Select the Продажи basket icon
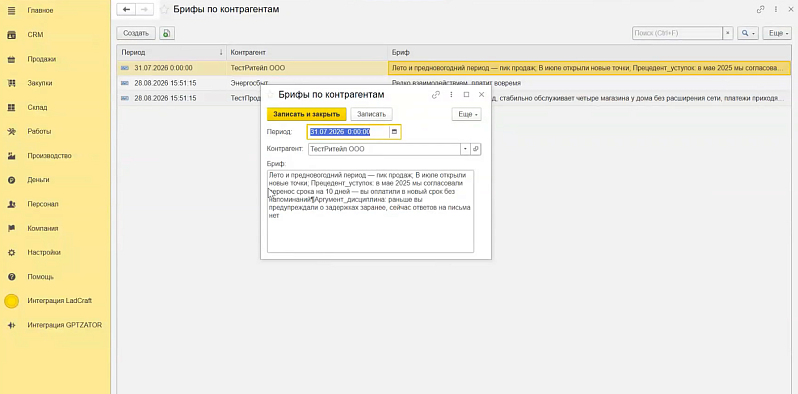This screenshot has width=798, height=394. click(x=11, y=59)
